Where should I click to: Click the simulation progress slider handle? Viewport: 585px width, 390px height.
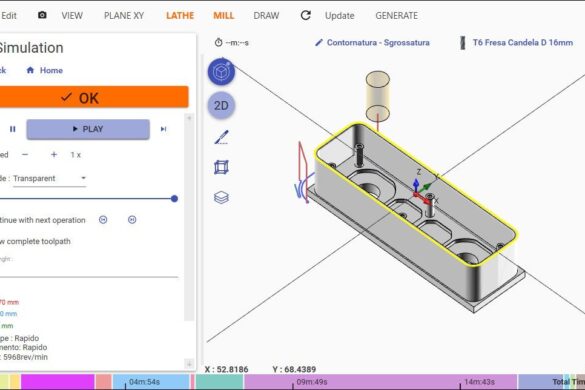pyautogui.click(x=174, y=199)
